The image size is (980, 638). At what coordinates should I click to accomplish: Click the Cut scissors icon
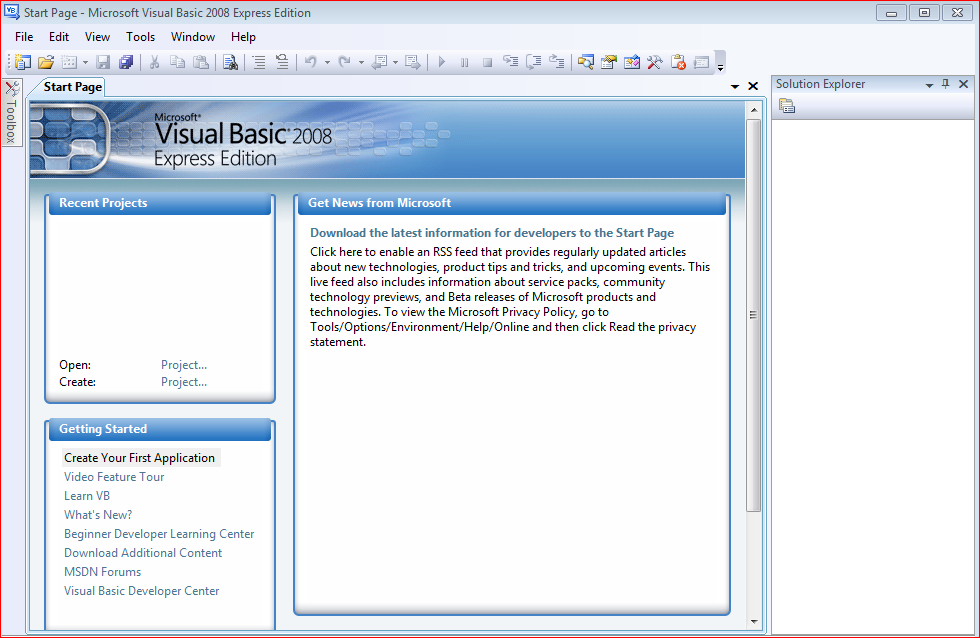coord(154,62)
